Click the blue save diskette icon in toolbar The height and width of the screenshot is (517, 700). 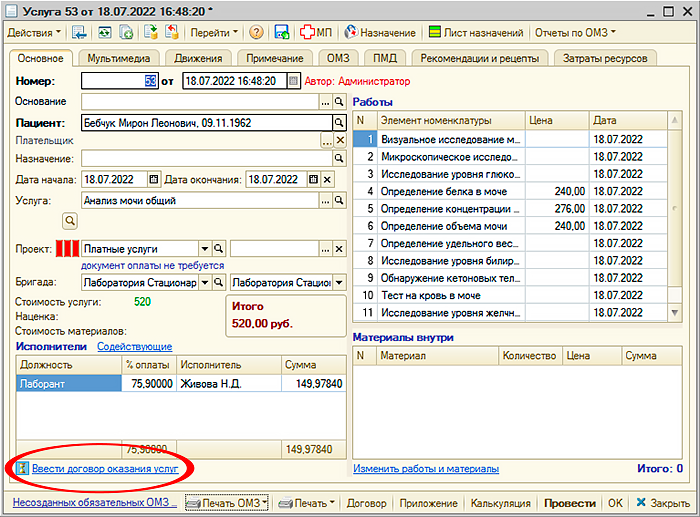point(282,33)
